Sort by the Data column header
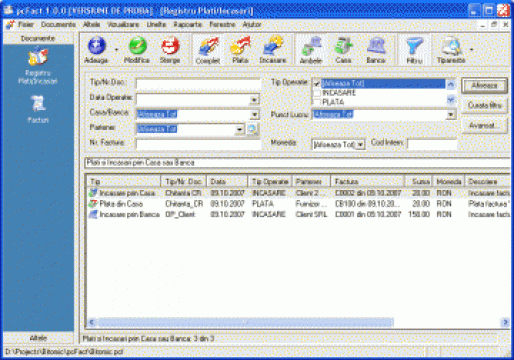Screen dimensions: 514x360 (x=227, y=181)
